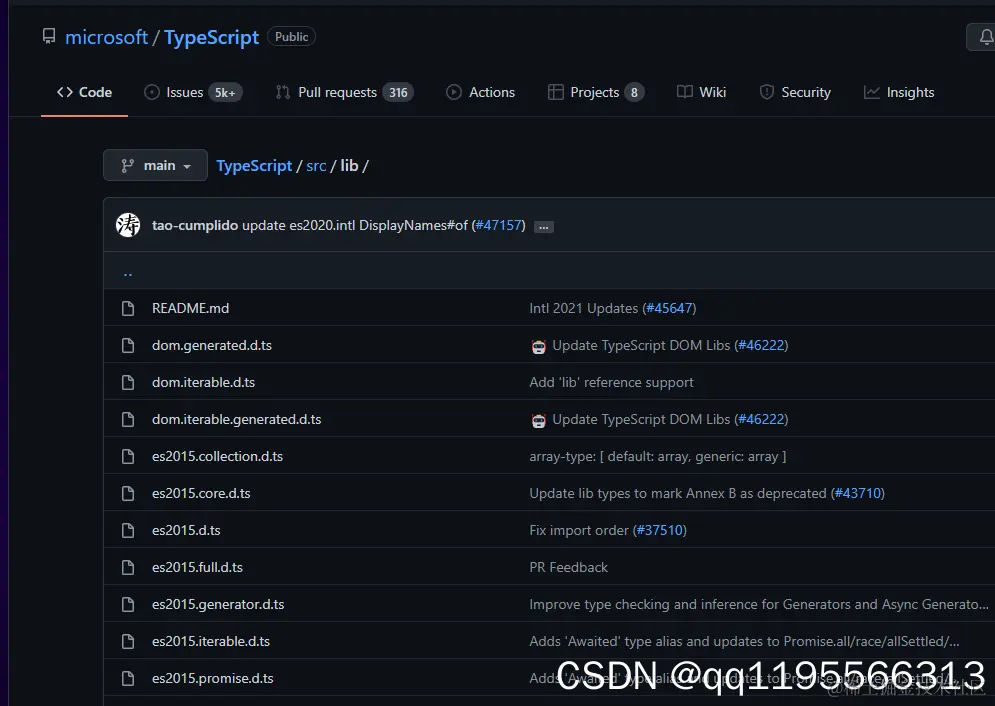
Task: Click the Issues circle icon
Action: coord(152,93)
